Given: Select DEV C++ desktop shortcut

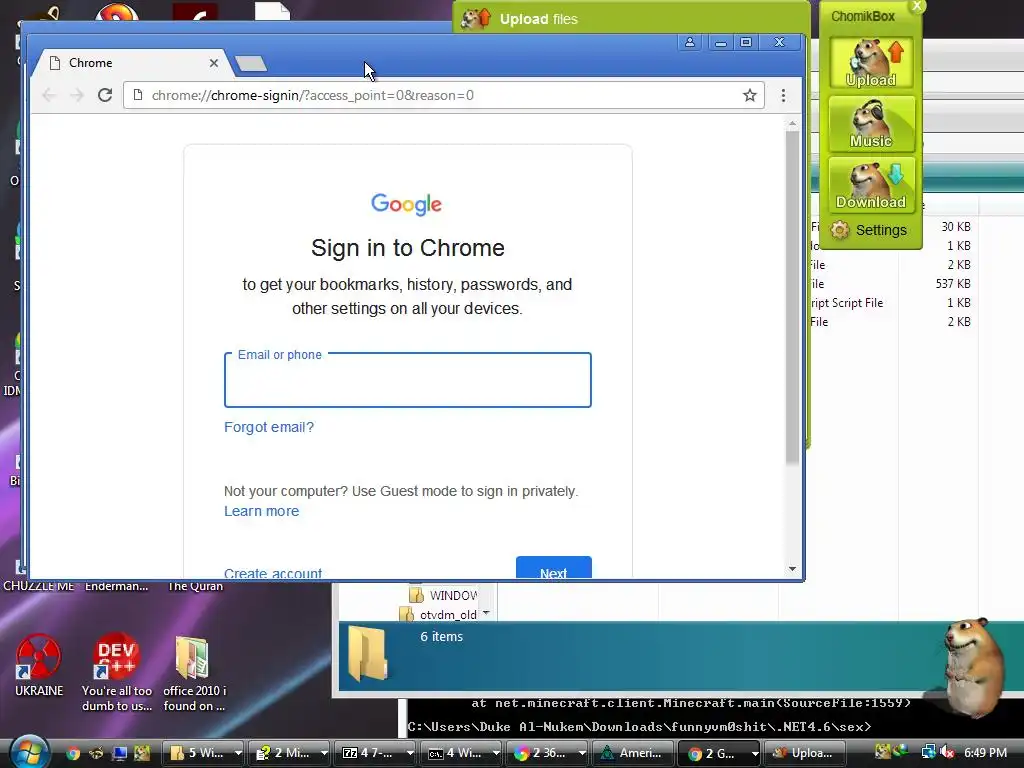Looking at the screenshot, I should click(x=117, y=673).
